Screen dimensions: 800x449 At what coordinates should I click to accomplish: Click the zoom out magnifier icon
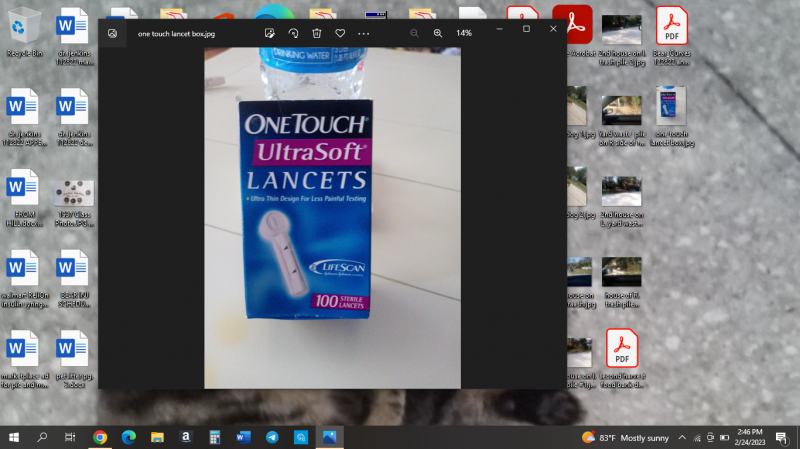point(414,33)
